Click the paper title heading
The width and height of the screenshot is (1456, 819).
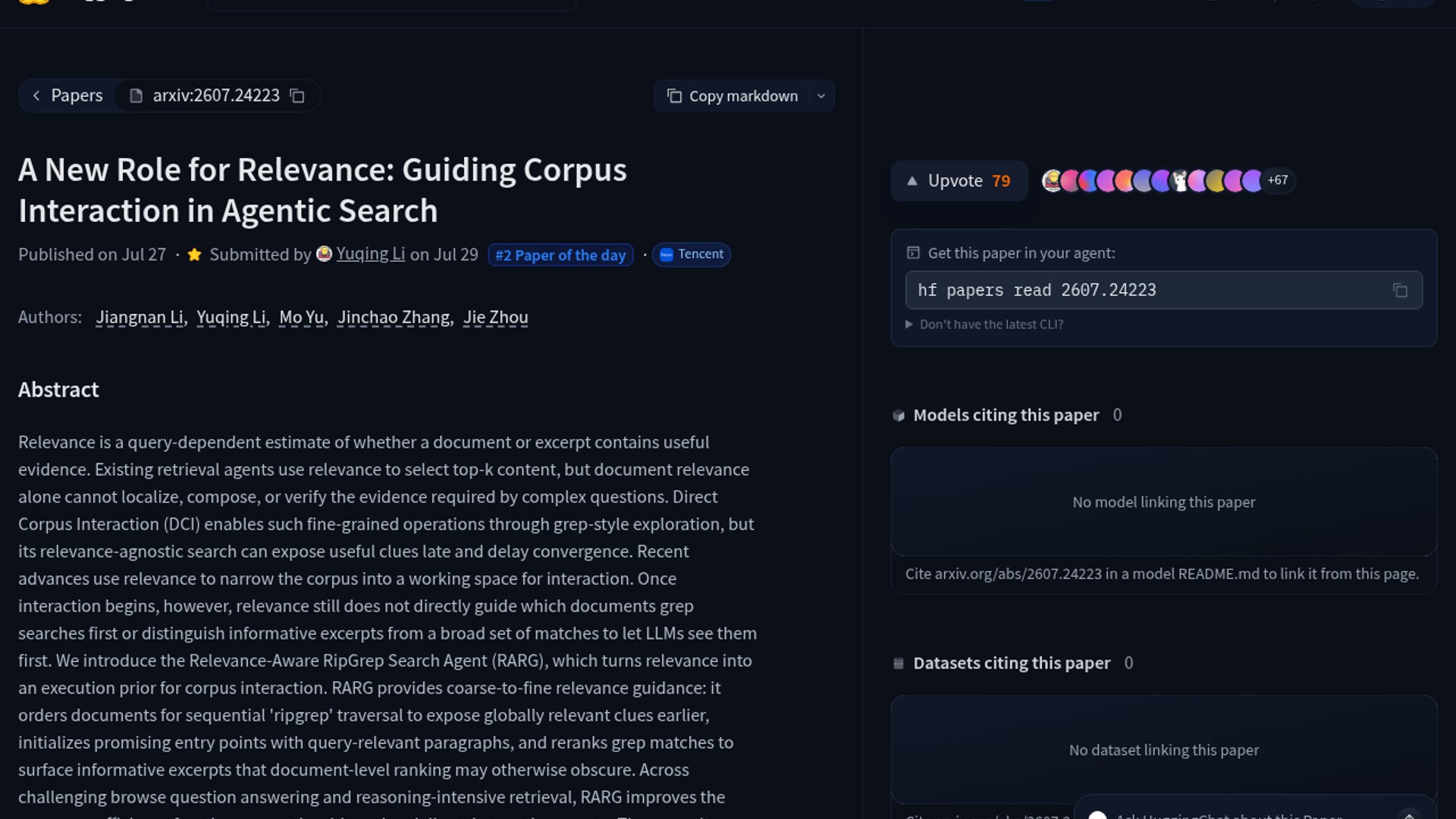(322, 190)
